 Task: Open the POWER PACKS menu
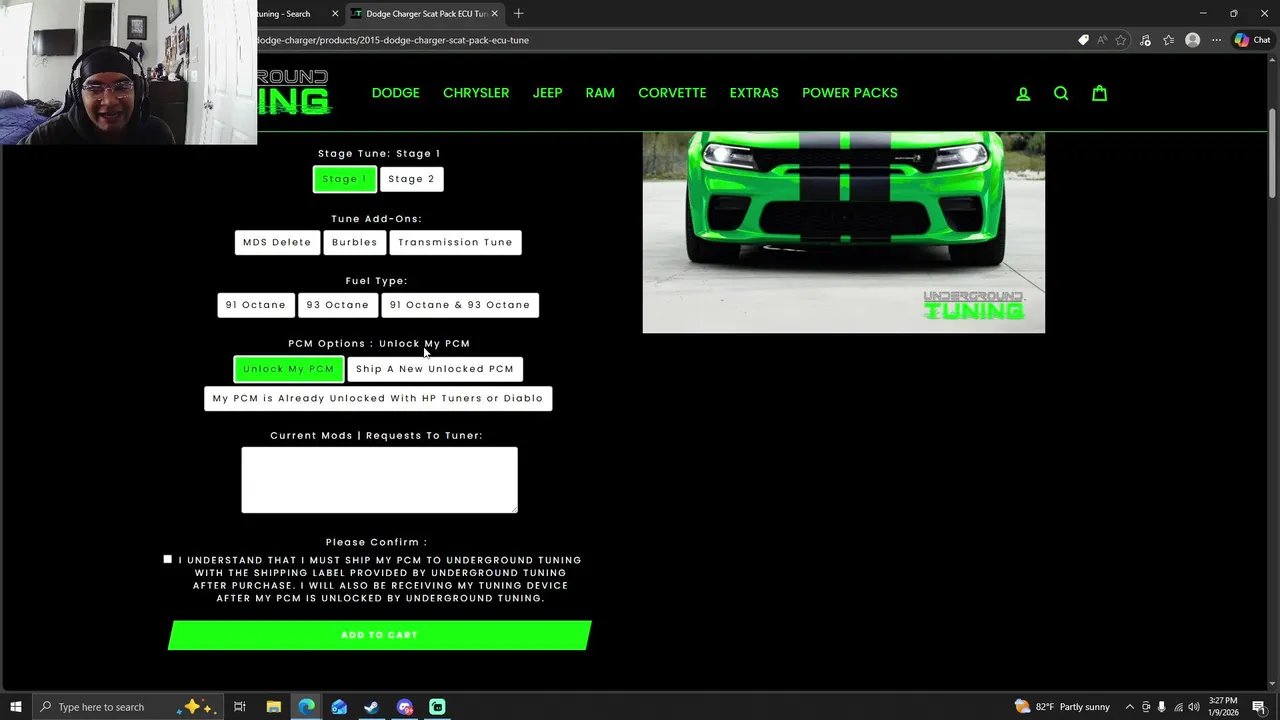pos(850,93)
